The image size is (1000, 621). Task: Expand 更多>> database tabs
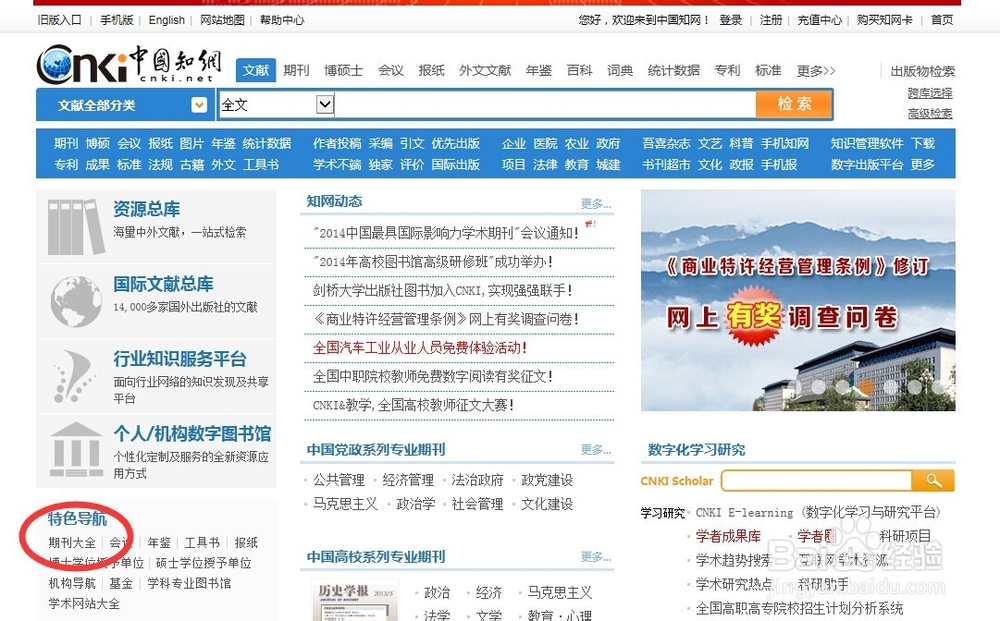(816, 70)
